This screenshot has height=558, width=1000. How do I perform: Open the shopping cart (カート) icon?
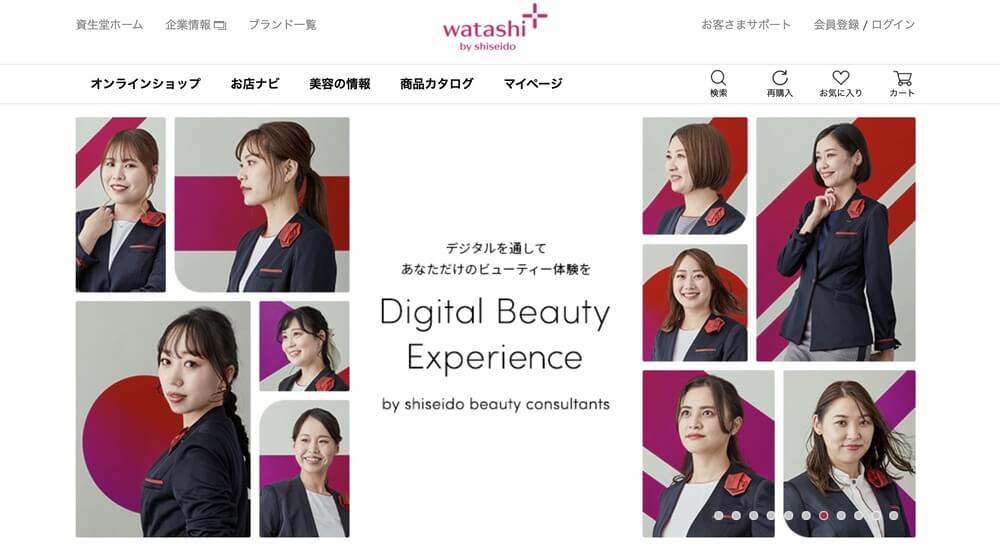tap(902, 84)
